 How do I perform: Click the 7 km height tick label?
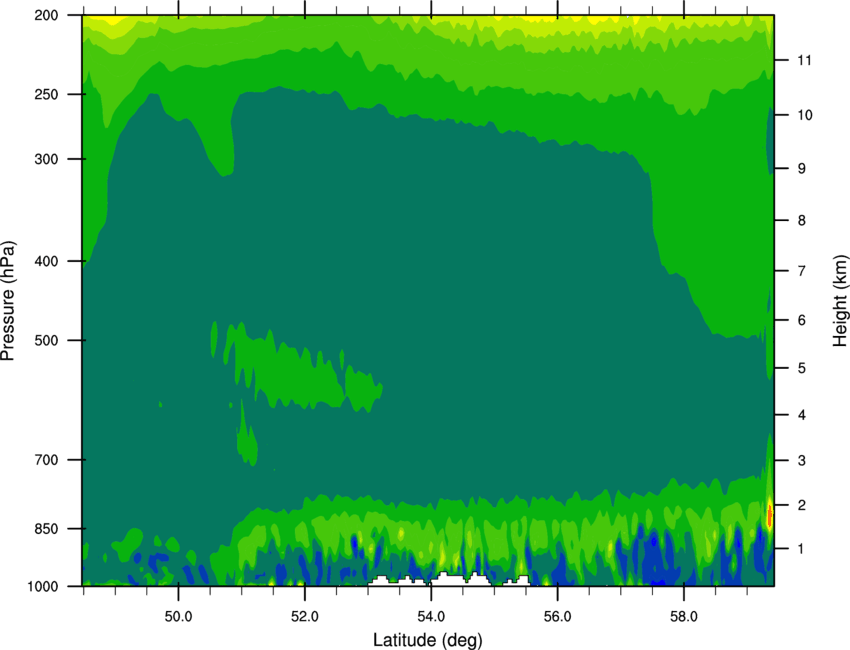(x=801, y=271)
